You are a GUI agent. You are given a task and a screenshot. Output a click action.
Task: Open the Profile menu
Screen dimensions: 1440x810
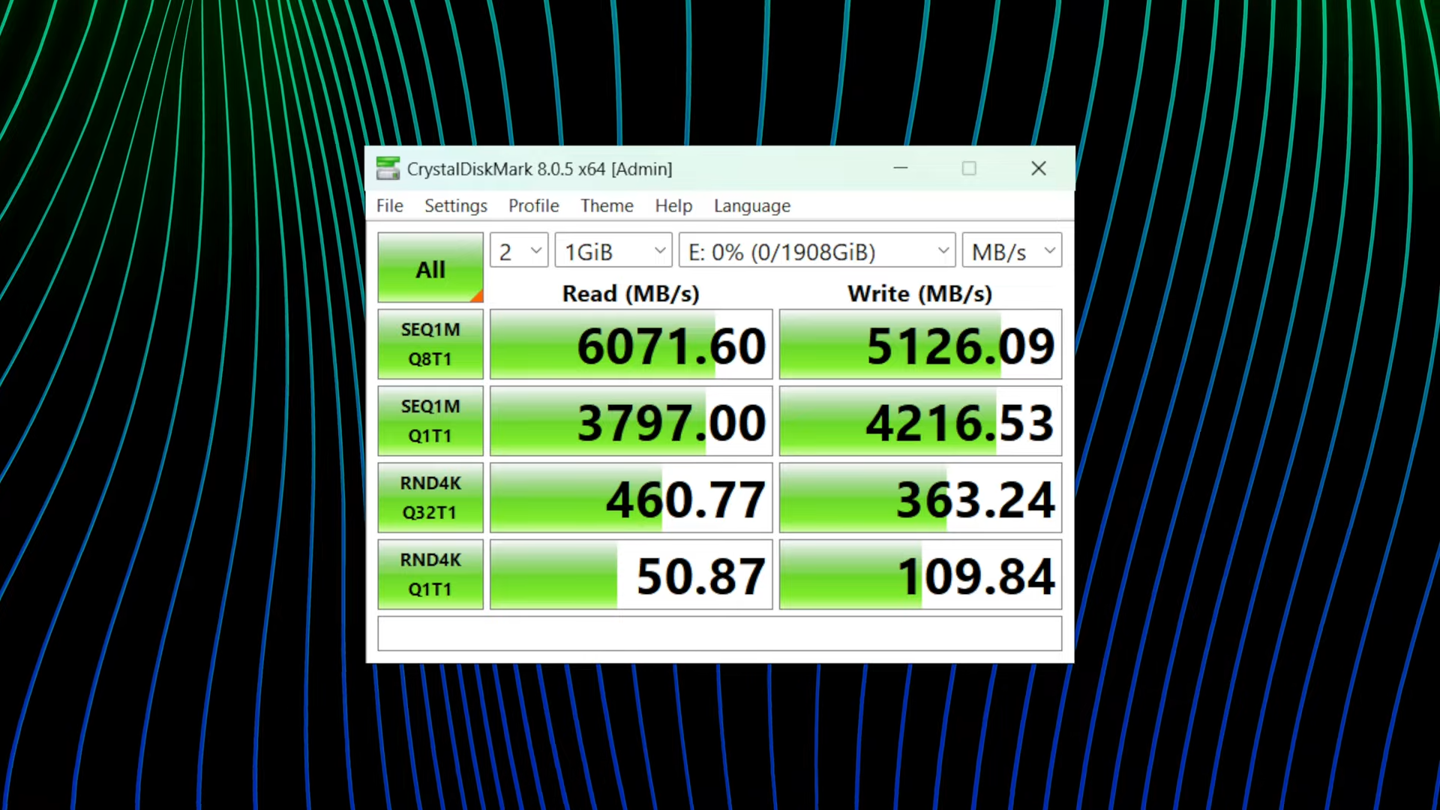(x=533, y=205)
